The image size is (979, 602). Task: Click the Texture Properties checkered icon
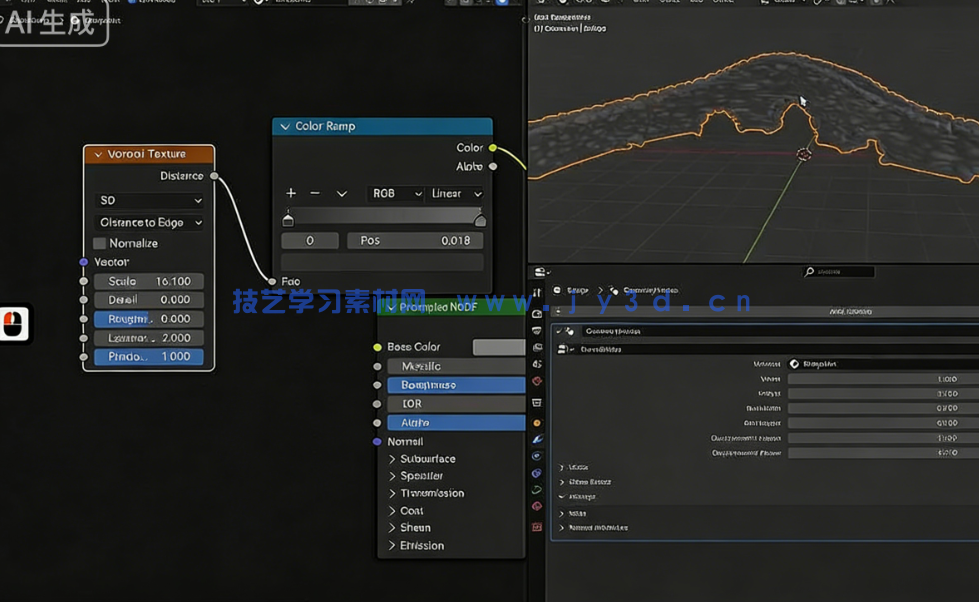[538, 525]
